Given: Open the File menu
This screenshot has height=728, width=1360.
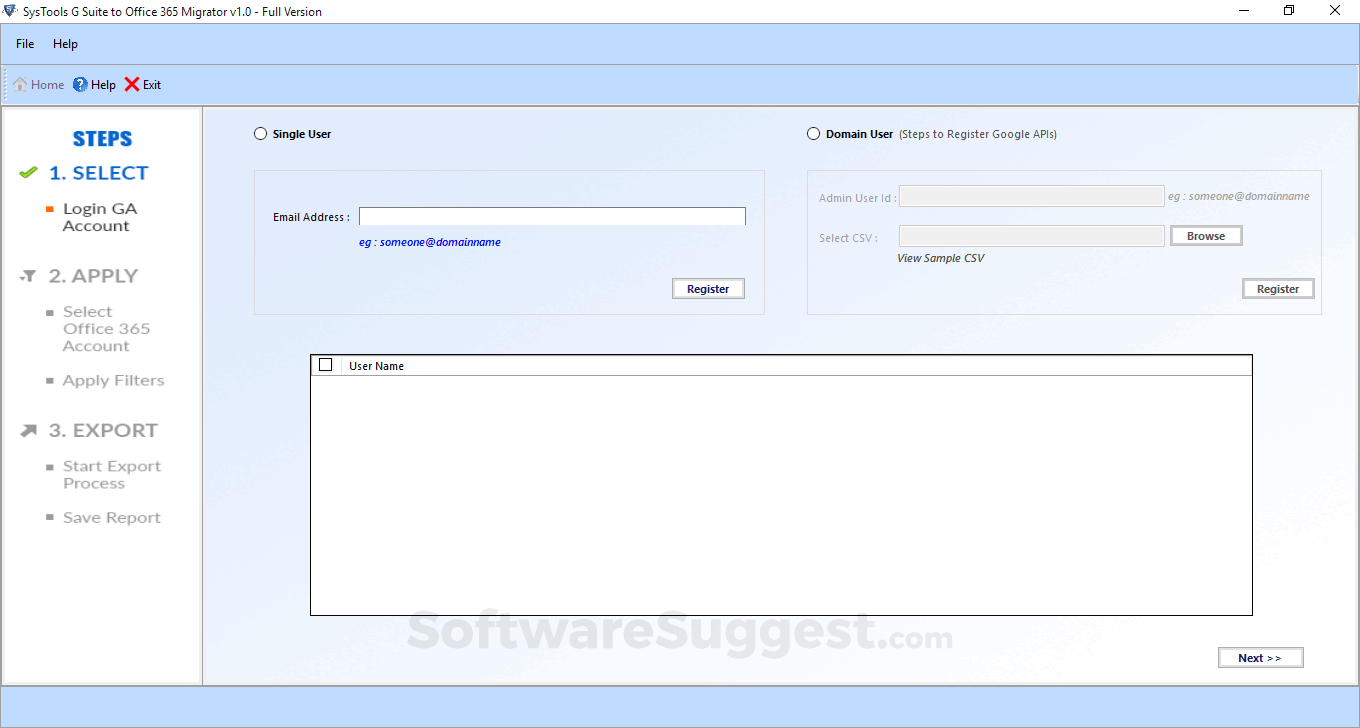Looking at the screenshot, I should click(25, 44).
